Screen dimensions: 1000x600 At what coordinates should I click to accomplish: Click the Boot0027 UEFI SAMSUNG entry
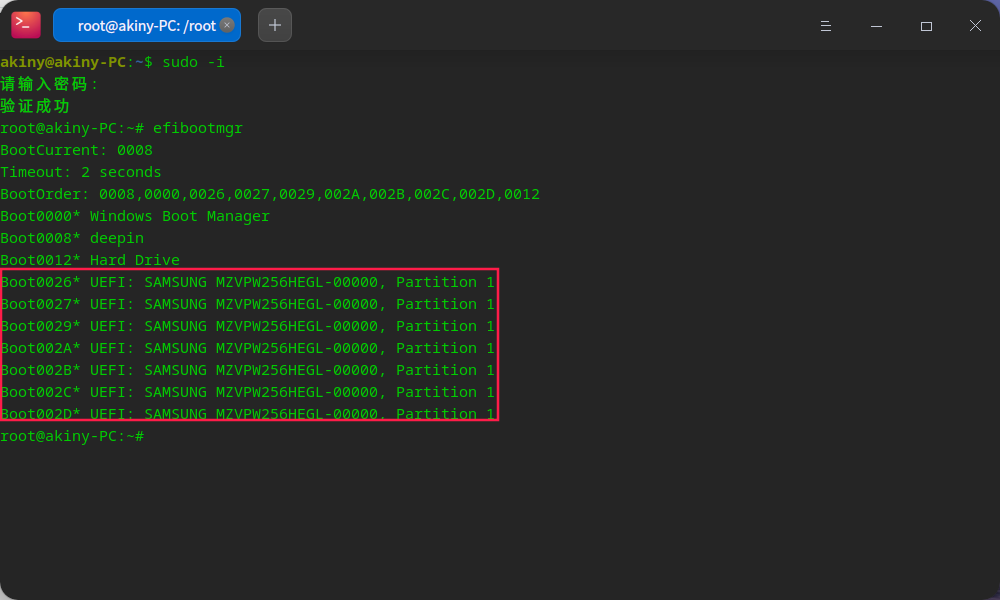point(247,304)
